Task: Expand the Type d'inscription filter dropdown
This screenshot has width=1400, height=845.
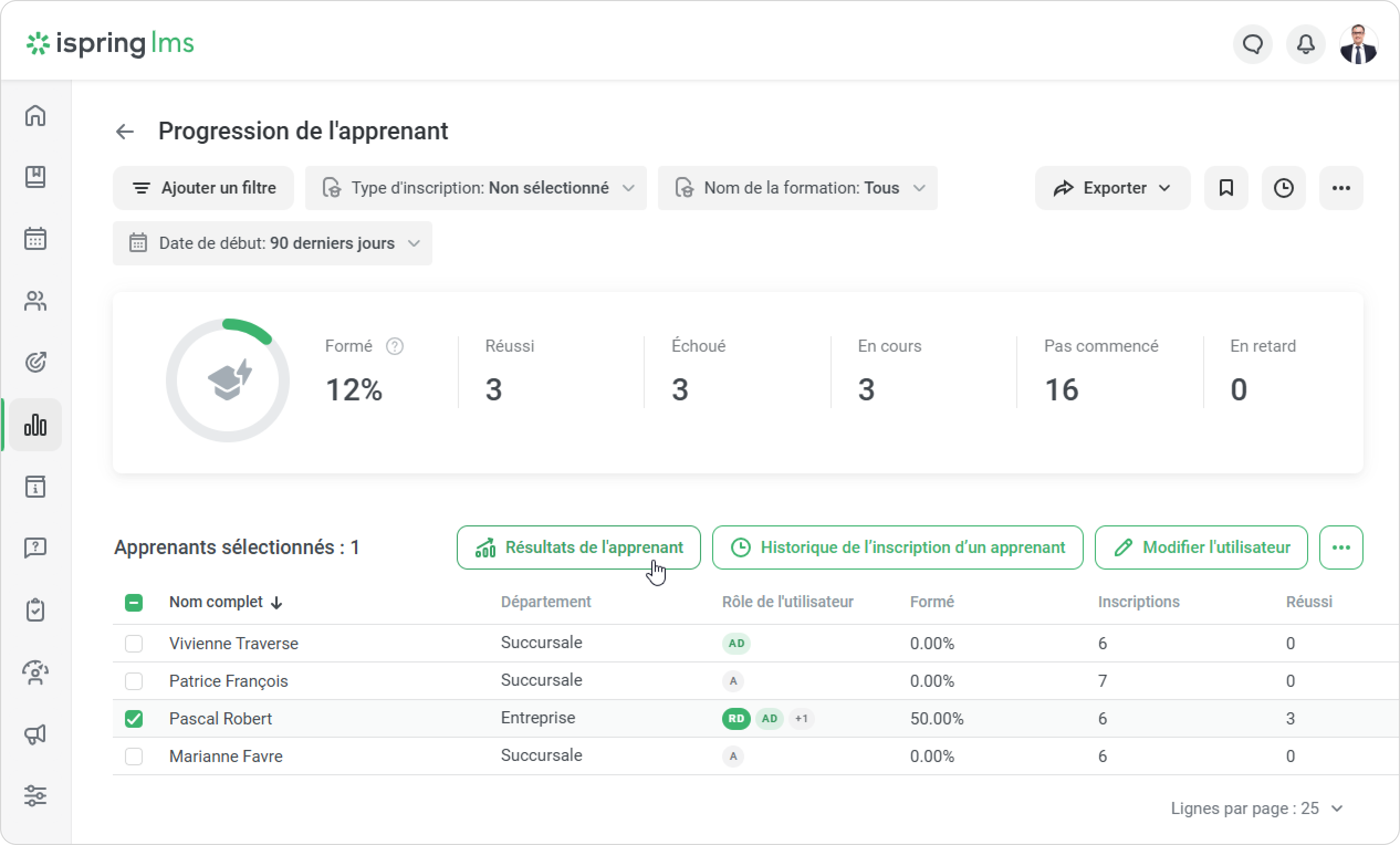Action: 476,188
